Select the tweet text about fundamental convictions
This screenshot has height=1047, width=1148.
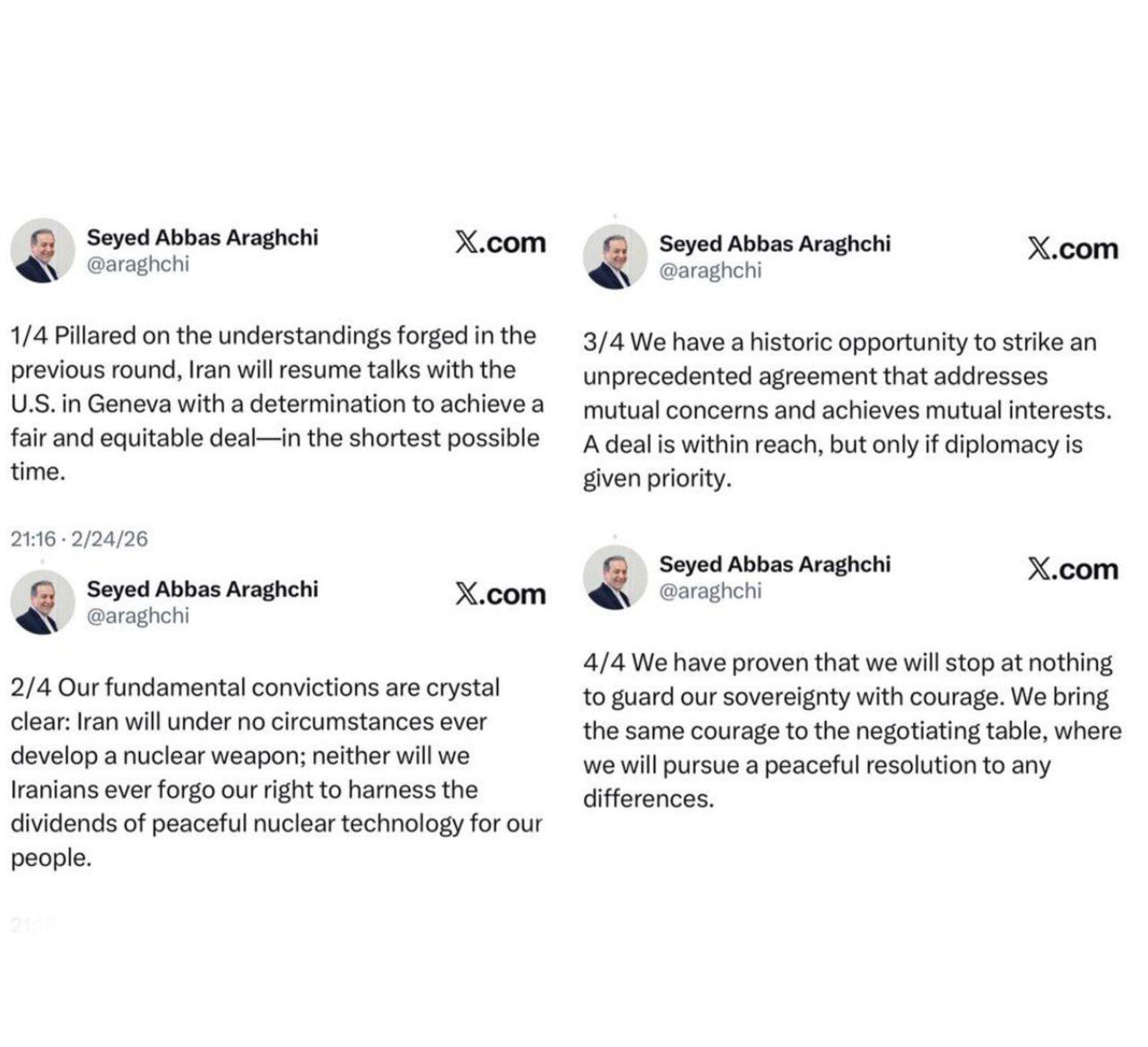click(276, 772)
